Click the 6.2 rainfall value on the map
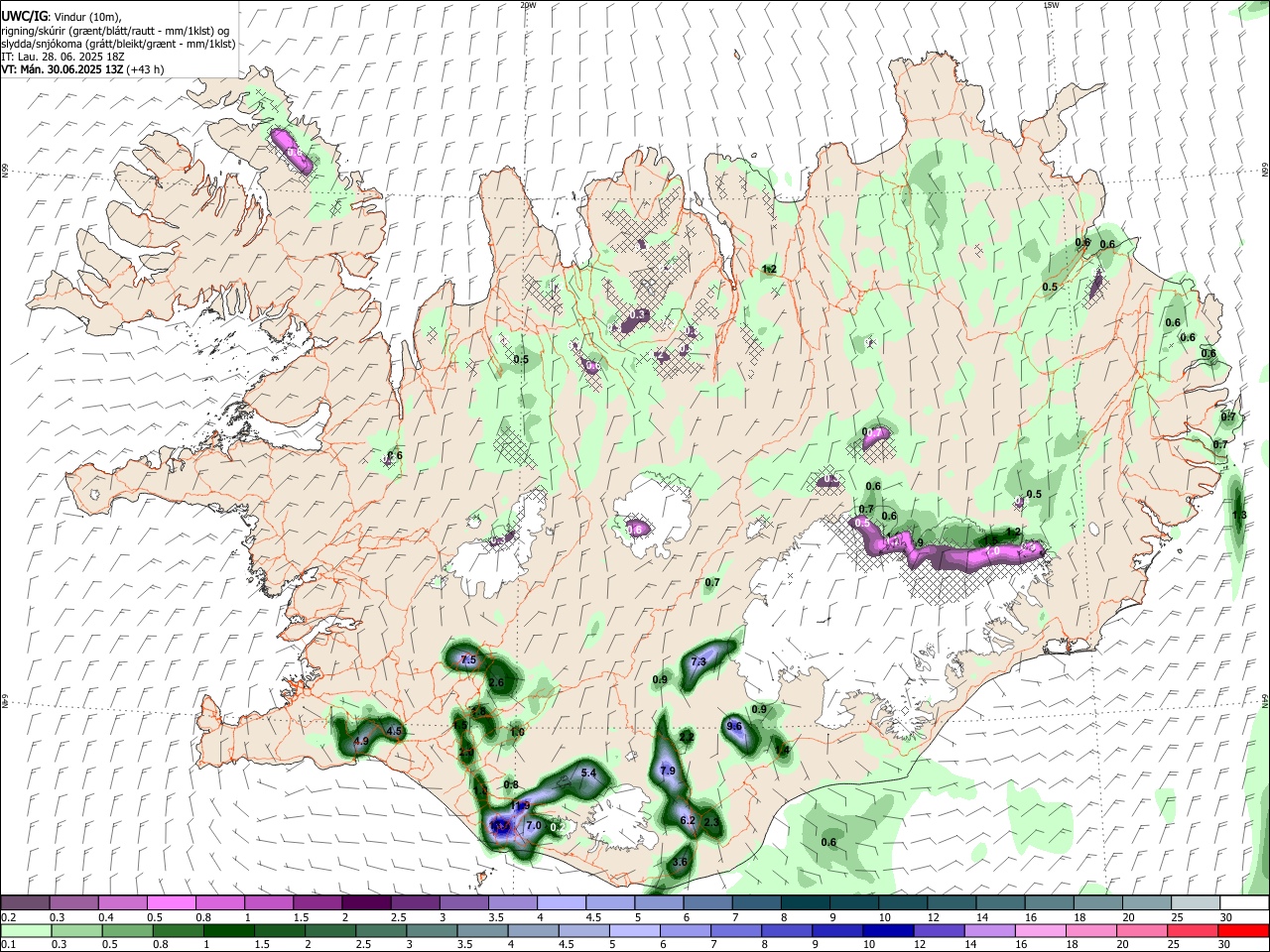This screenshot has height=952, width=1270. [x=687, y=820]
